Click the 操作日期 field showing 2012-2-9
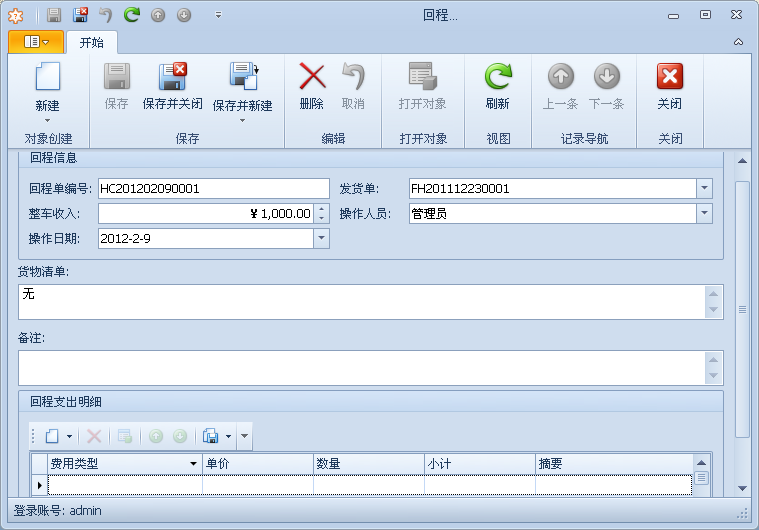Image resolution: width=759 pixels, height=530 pixels. click(x=206, y=239)
